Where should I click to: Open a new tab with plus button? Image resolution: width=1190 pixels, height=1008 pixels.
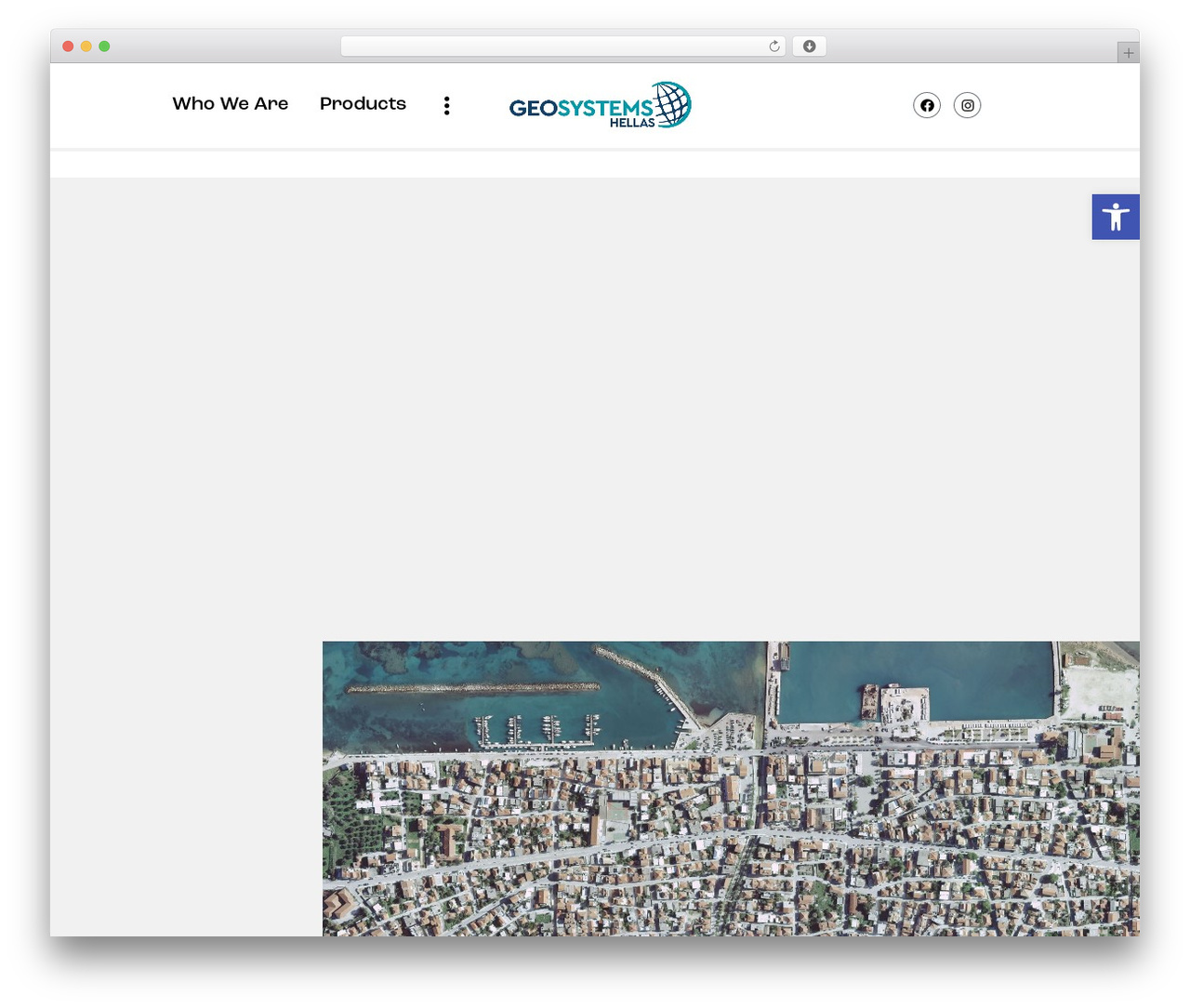1128,53
